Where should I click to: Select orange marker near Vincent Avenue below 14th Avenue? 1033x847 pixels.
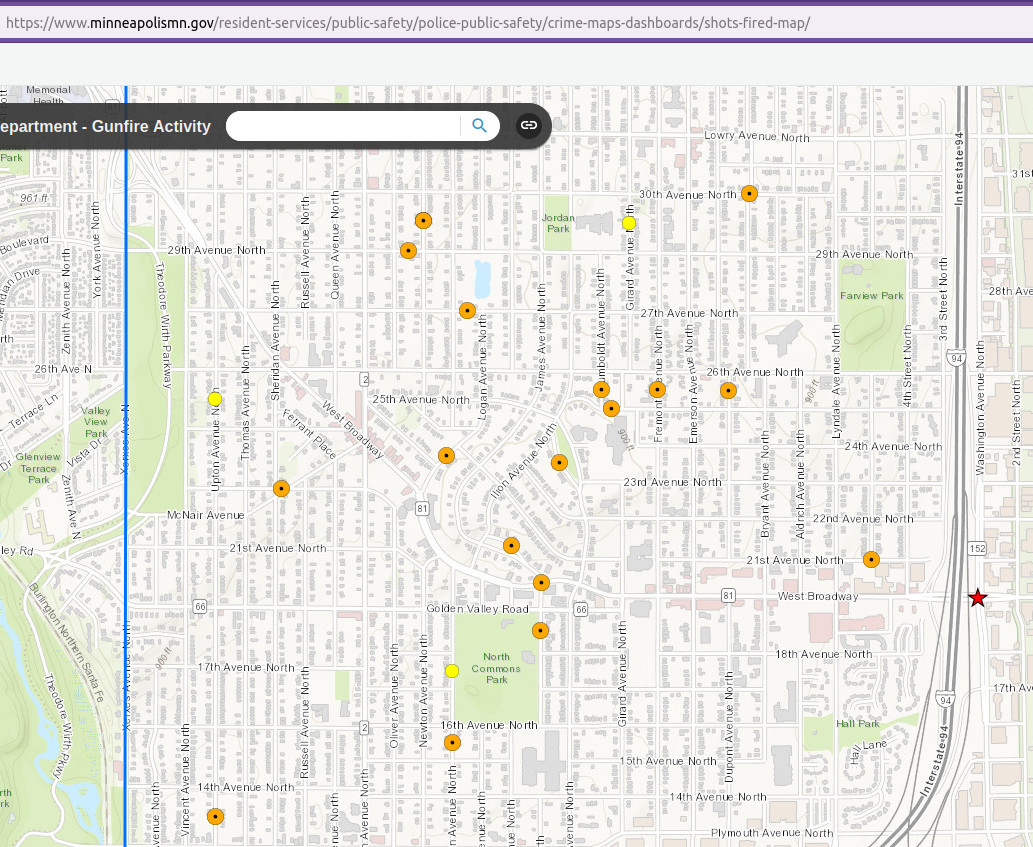[215, 817]
